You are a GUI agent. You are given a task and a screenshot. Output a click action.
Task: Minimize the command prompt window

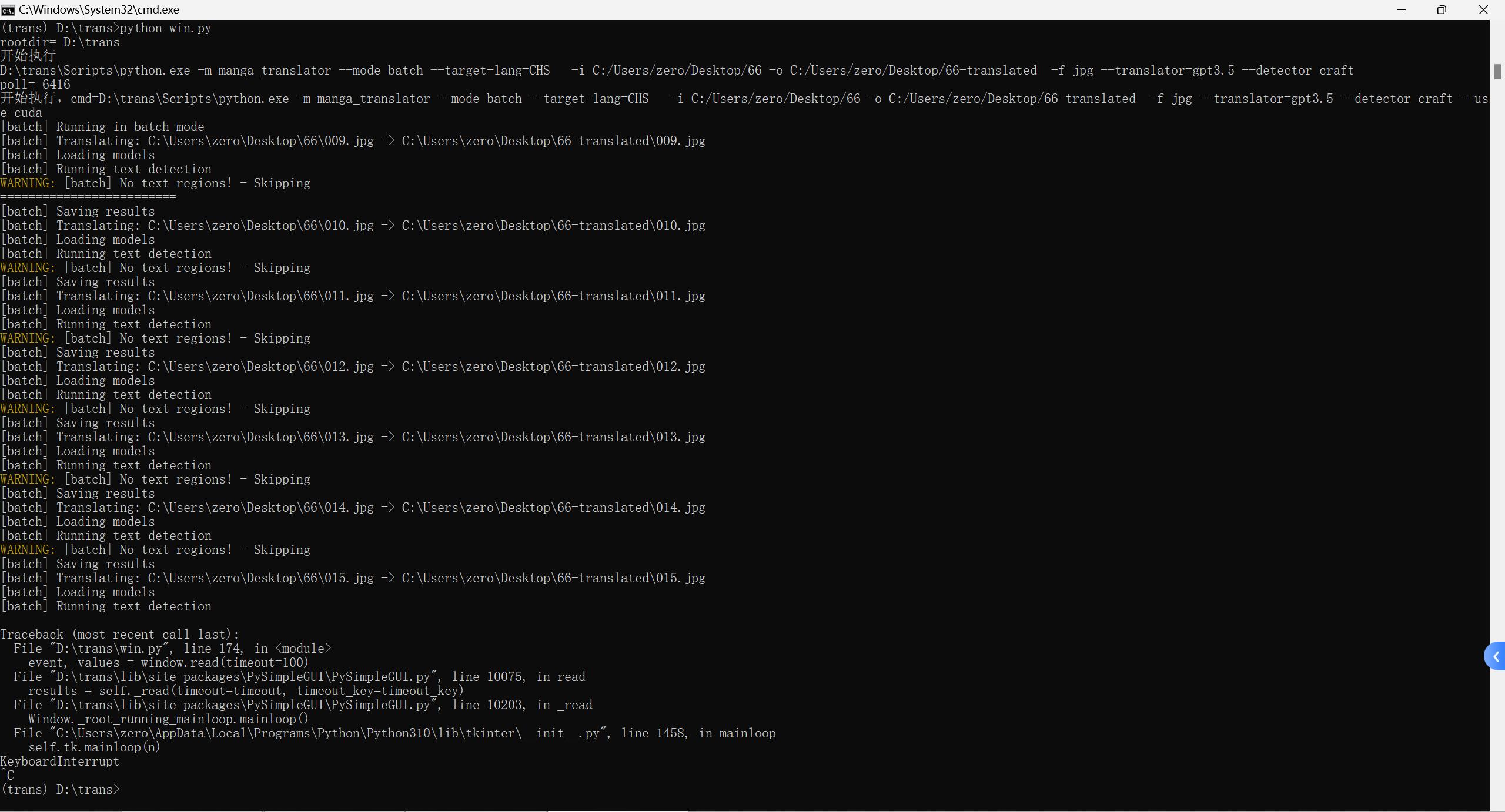(1402, 9)
